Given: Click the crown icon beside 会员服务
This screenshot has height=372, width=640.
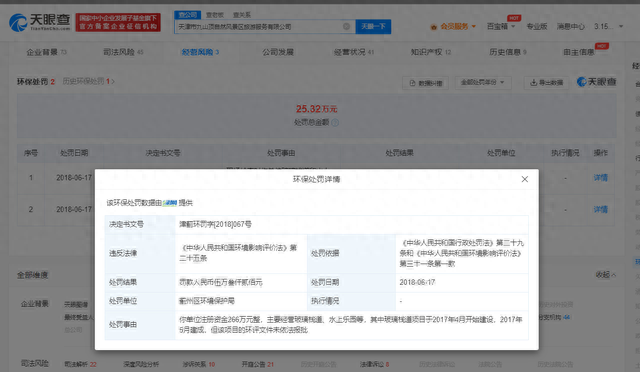Looking at the screenshot, I should pyautogui.click(x=433, y=27).
